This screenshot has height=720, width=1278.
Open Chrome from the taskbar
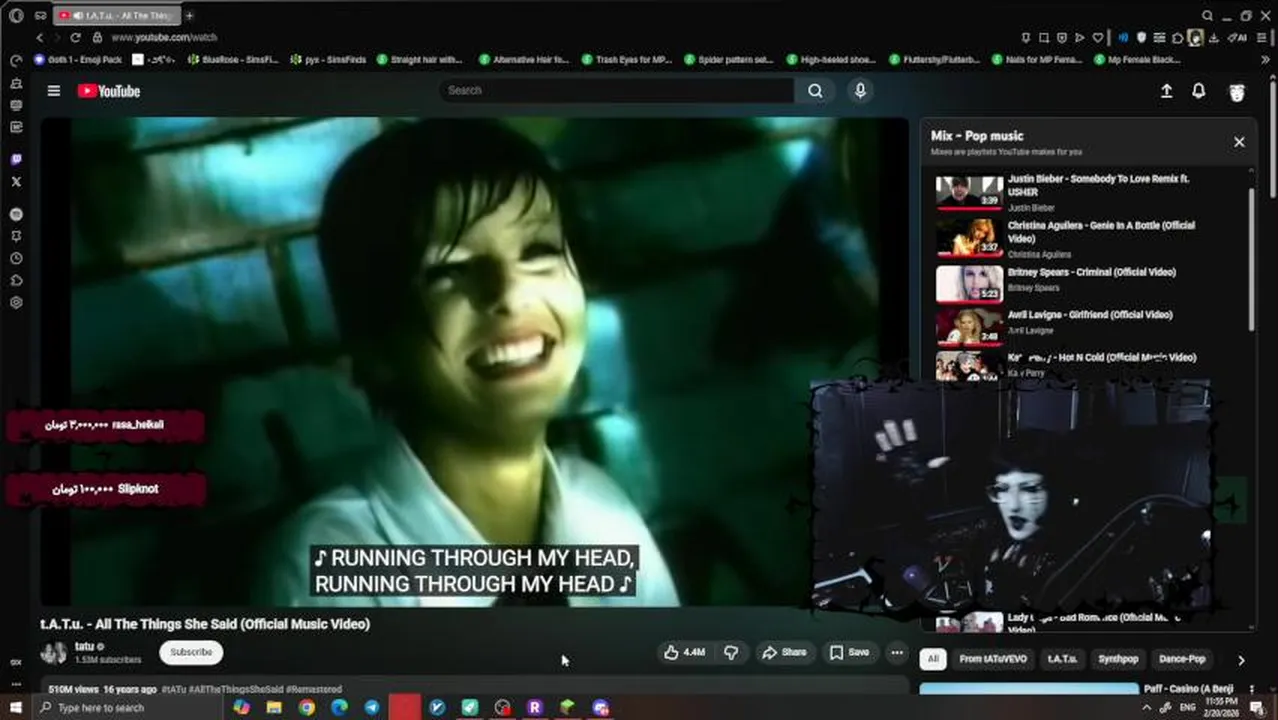(306, 707)
